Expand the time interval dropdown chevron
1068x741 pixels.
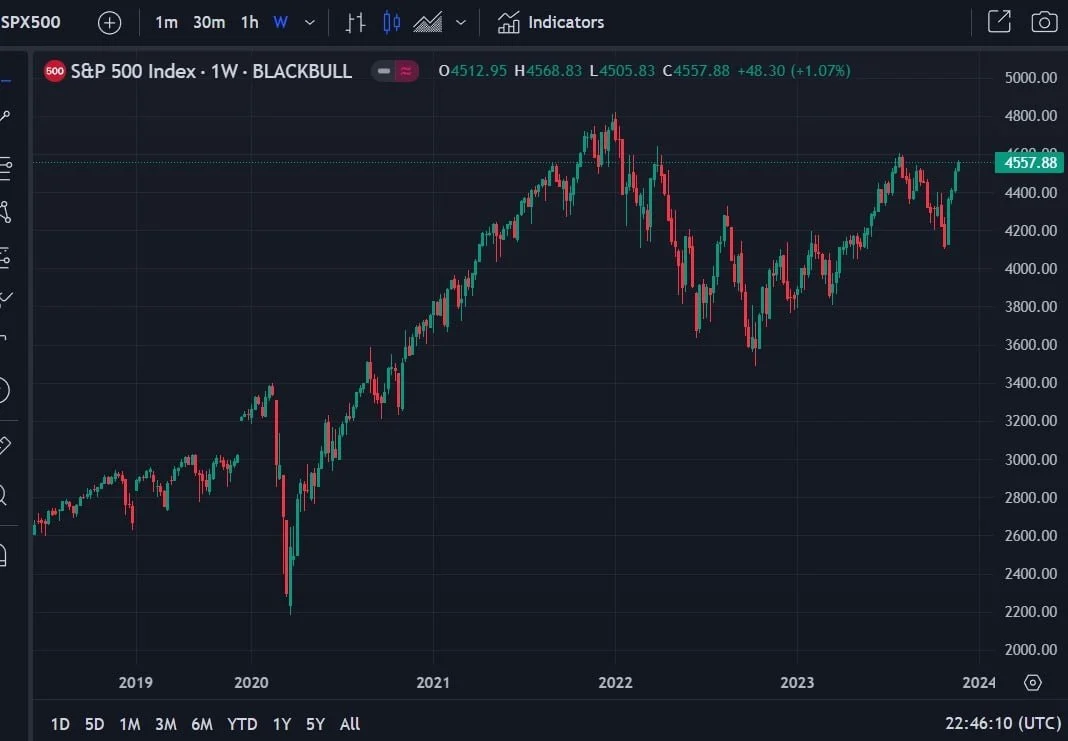coord(310,22)
